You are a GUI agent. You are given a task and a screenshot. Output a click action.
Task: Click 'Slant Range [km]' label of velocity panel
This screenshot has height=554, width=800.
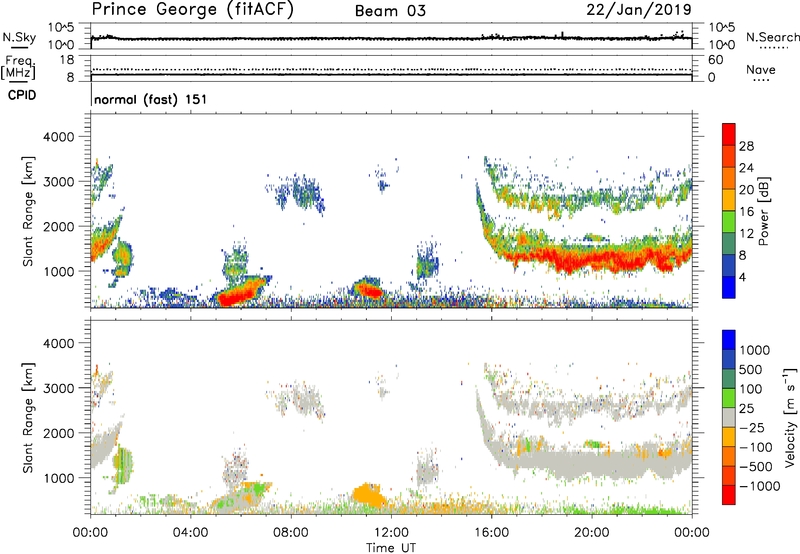pos(28,418)
